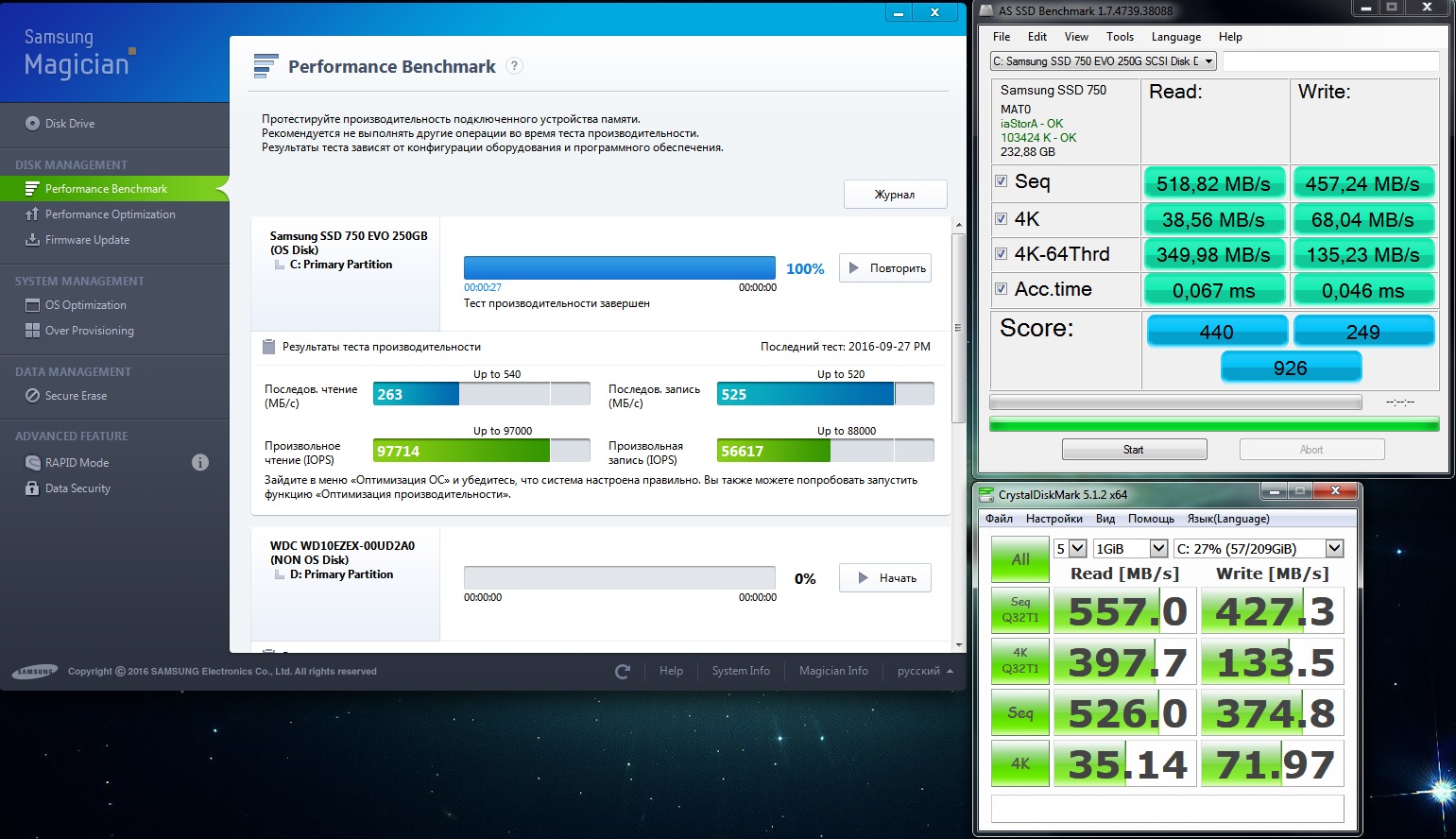
Task: Uncheck the 4K test in AS SSD
Action: coord(1001,219)
